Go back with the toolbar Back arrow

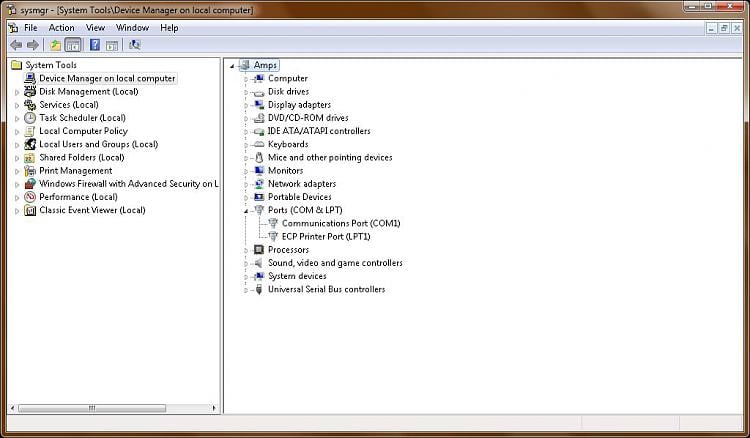pyautogui.click(x=16, y=45)
